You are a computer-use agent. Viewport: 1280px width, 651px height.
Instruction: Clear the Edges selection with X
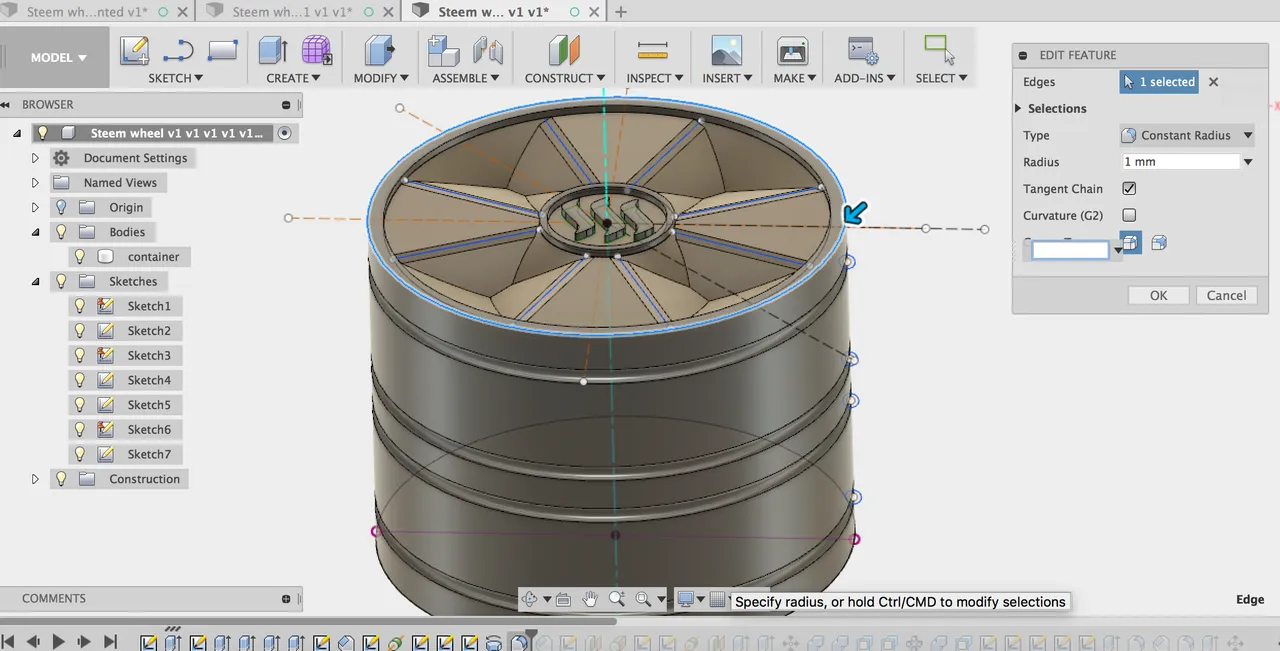pos(1214,82)
